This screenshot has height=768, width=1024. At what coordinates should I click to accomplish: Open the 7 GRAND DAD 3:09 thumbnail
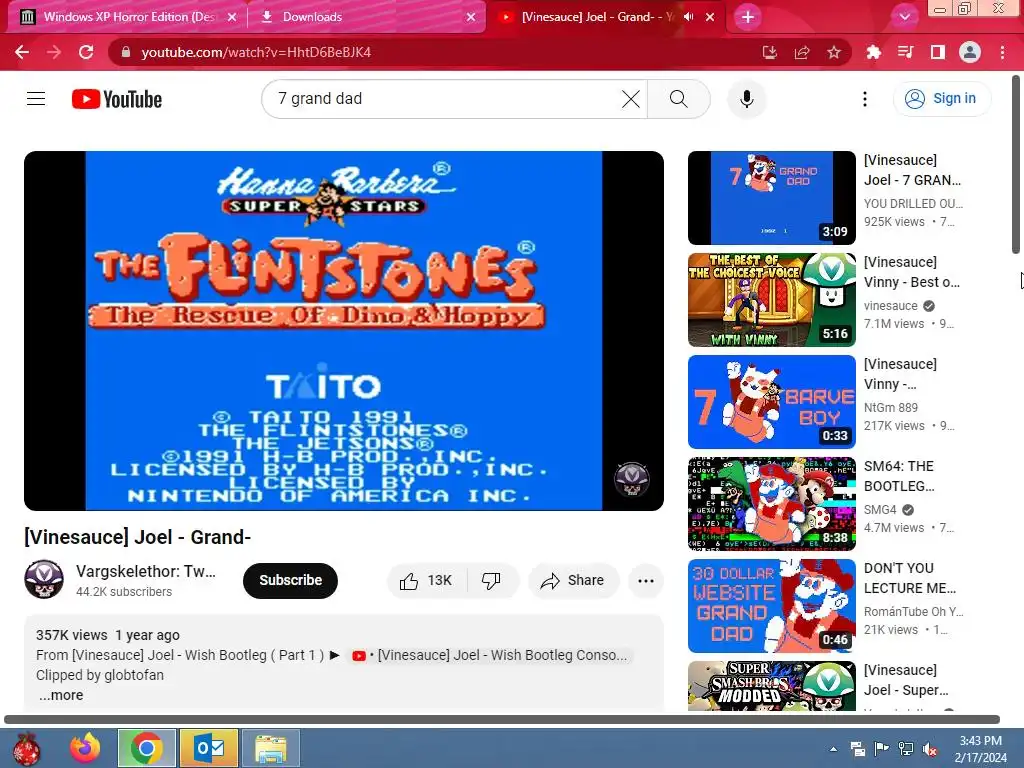(771, 198)
